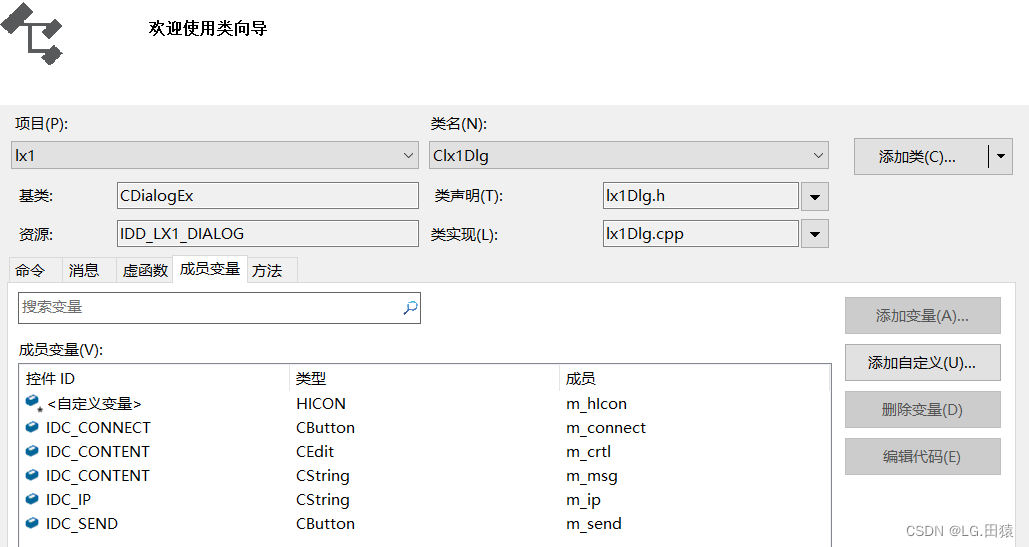Image resolution: width=1029 pixels, height=547 pixels.
Task: Click the class wizard logo icon
Action: [x=32, y=33]
